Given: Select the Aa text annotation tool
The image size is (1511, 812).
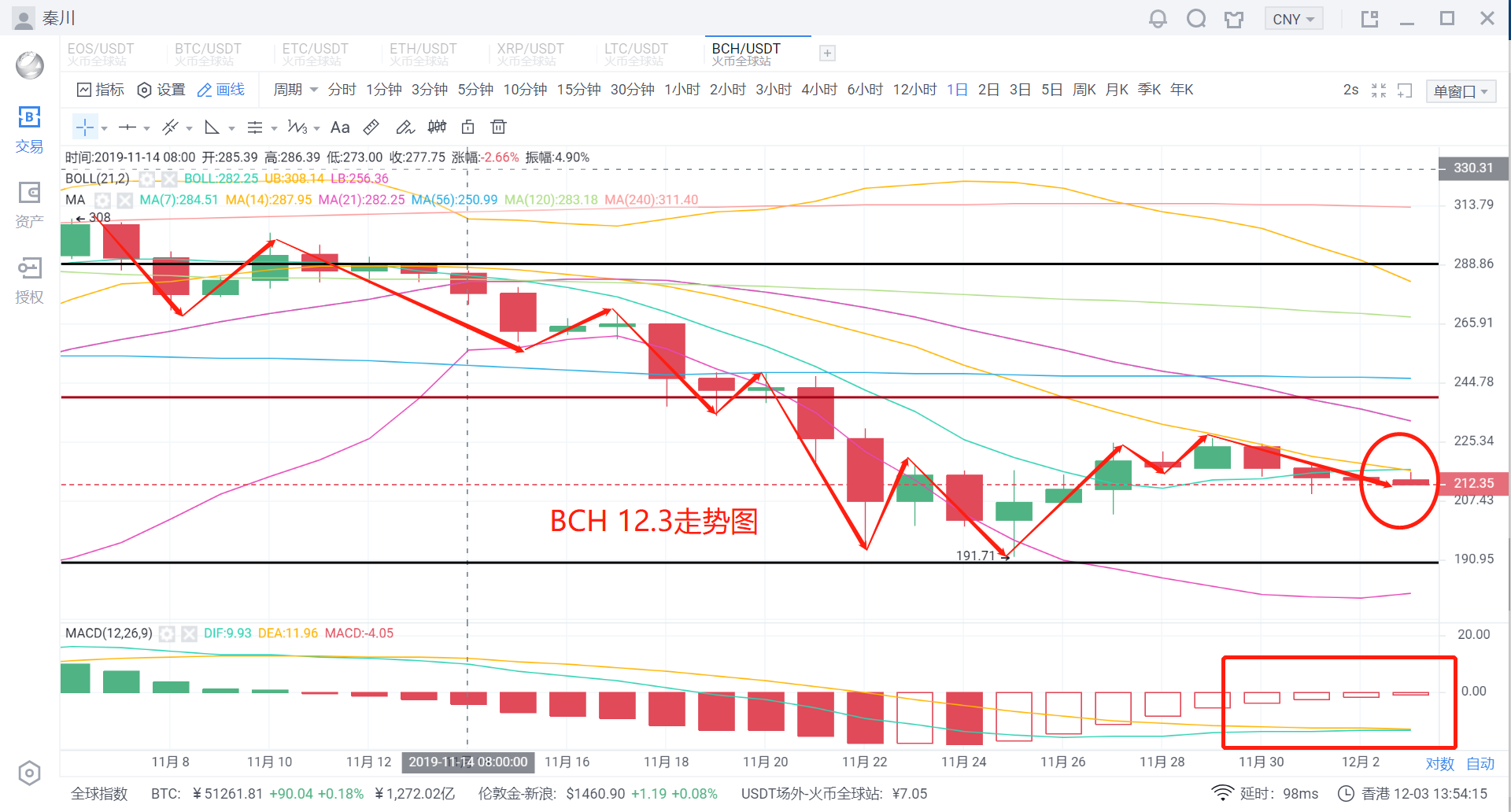Looking at the screenshot, I should [340, 127].
